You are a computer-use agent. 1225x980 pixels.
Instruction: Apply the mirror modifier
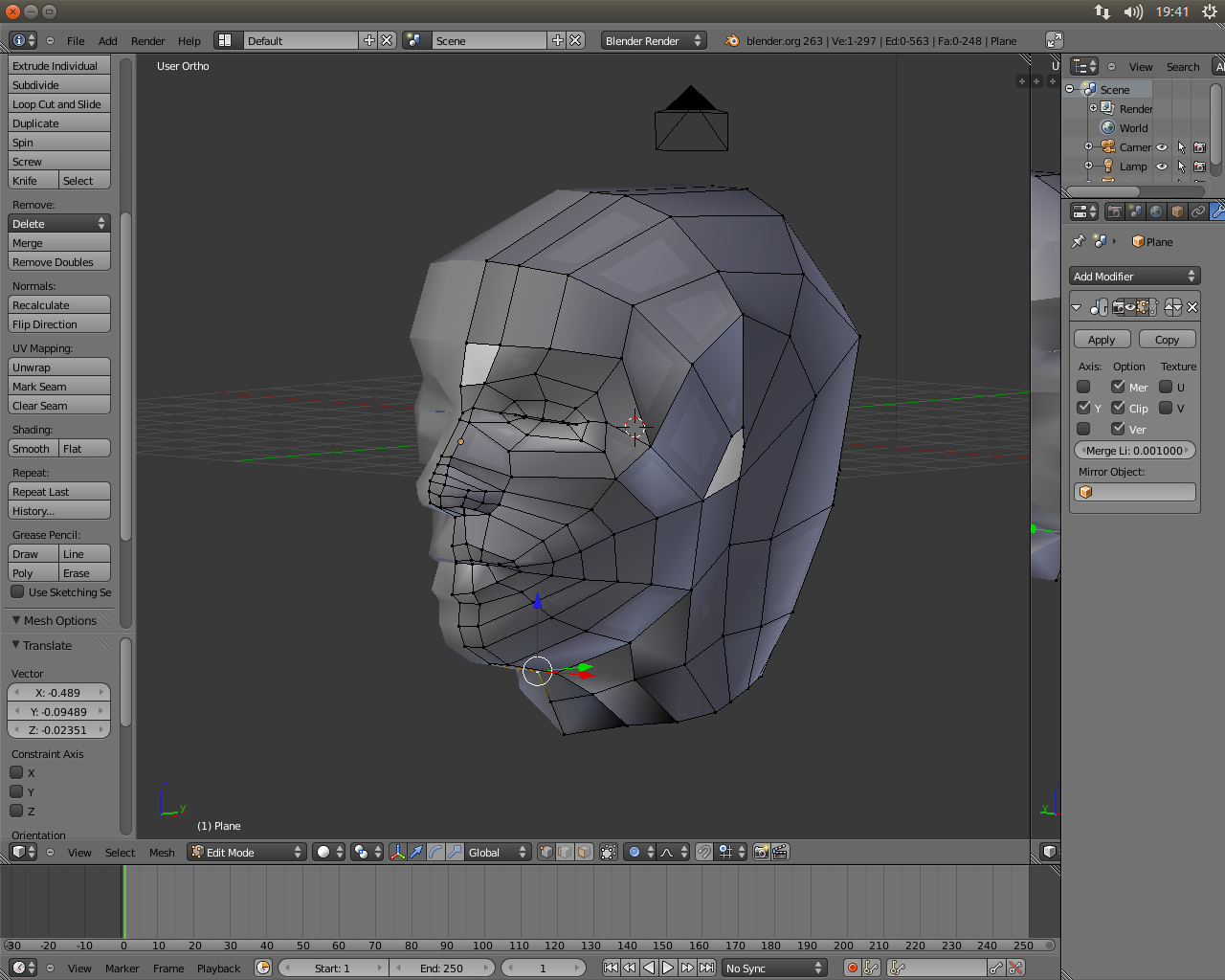tap(1102, 339)
